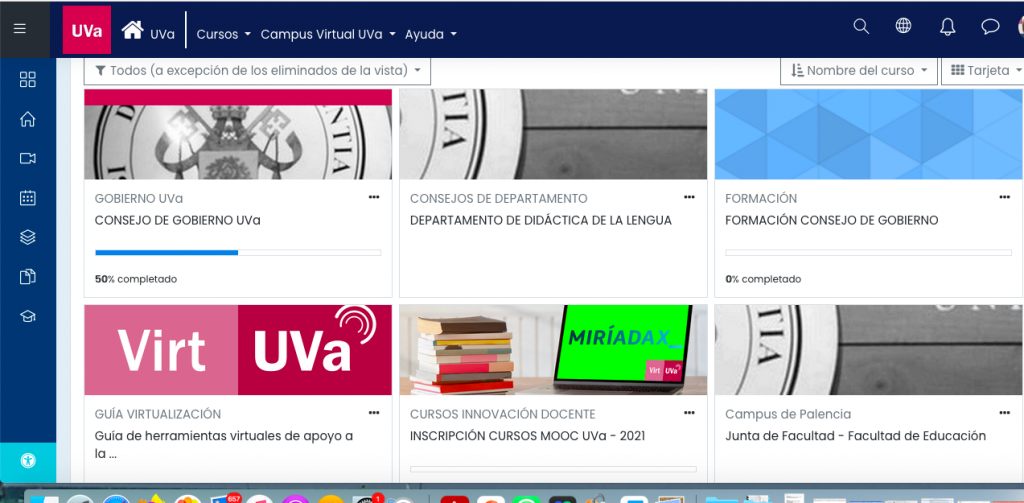This screenshot has height=503, width=1024.
Task: Open the graduation cap icon in sidebar
Action: [27, 316]
